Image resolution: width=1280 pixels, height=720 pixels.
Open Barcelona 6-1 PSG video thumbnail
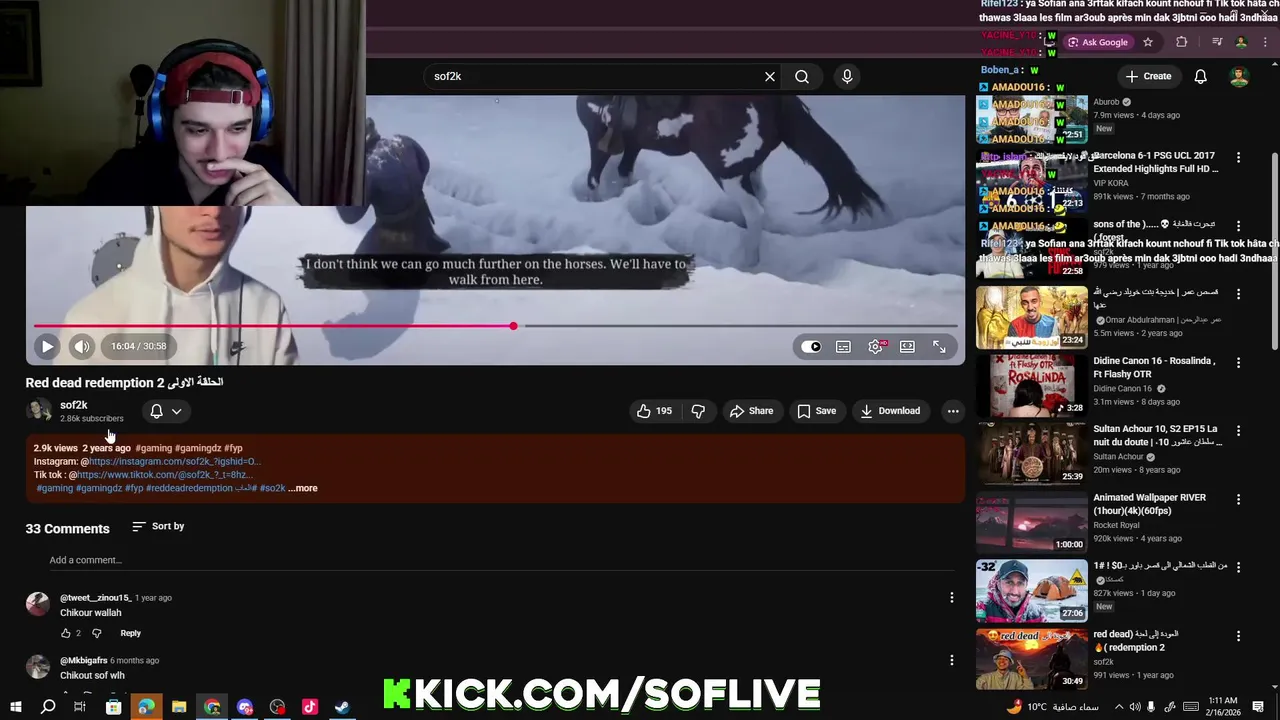tap(1032, 181)
